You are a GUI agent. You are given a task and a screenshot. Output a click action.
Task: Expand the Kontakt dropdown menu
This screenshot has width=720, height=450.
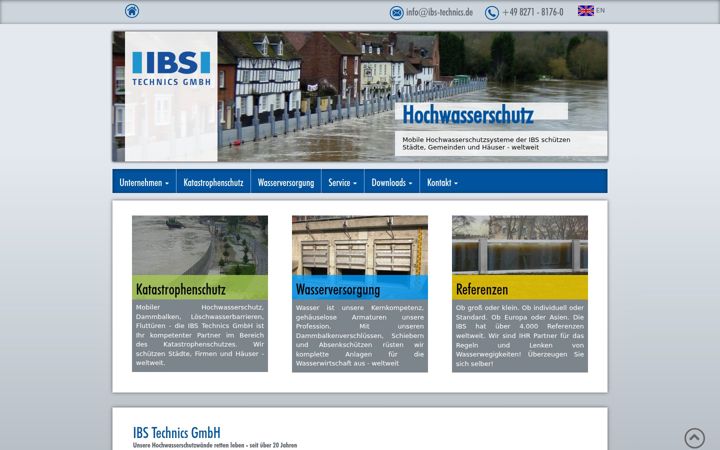(x=442, y=182)
